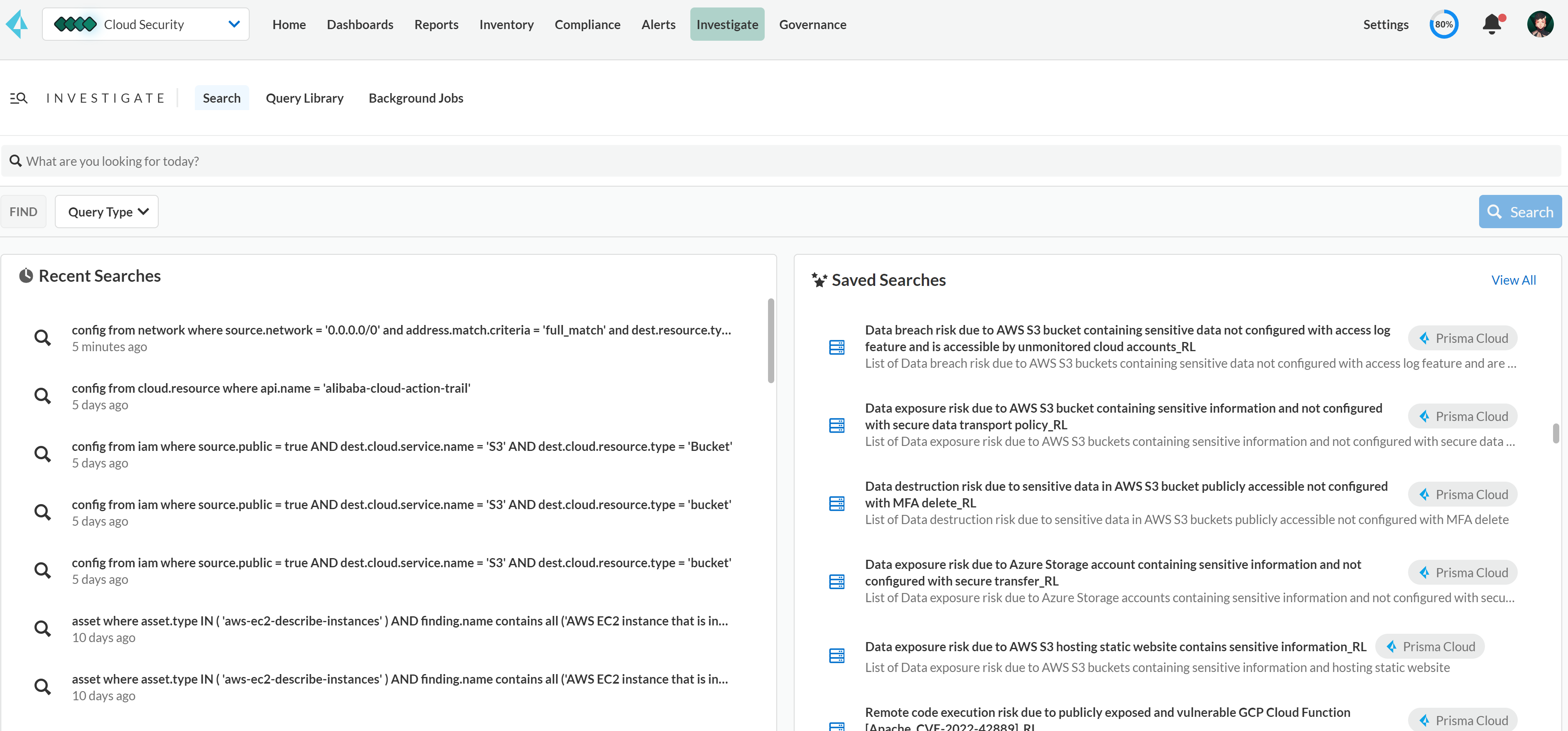1568x731 pixels.
Task: Click list icon for S3 static website search
Action: (837, 655)
